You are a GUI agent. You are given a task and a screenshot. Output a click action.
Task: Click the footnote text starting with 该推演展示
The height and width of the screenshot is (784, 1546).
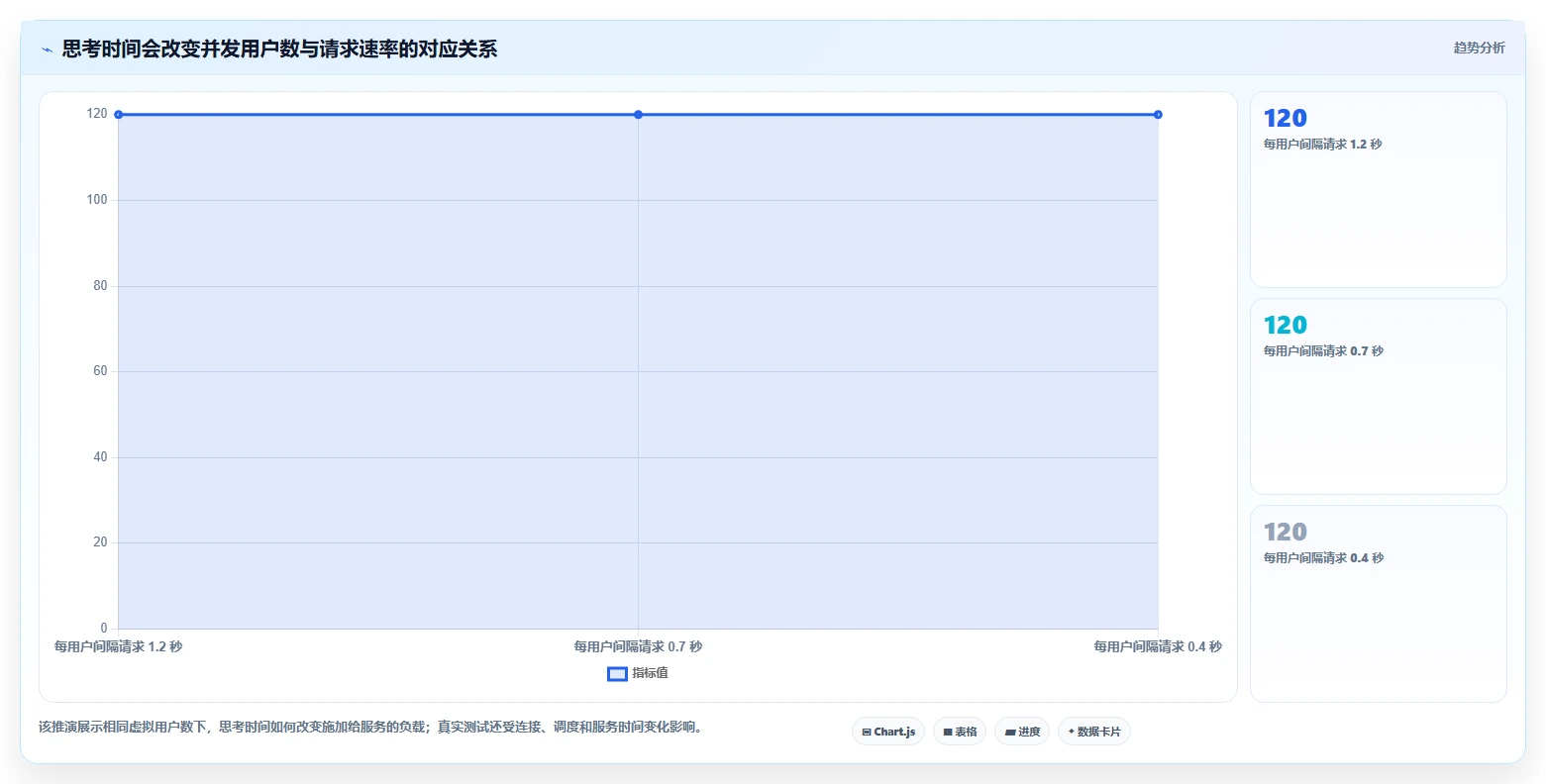pyautogui.click(x=372, y=728)
